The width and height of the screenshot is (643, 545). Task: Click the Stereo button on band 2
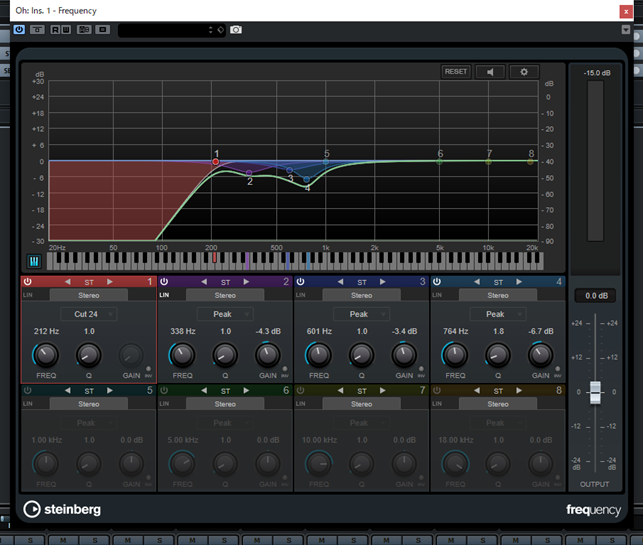click(x=225, y=296)
